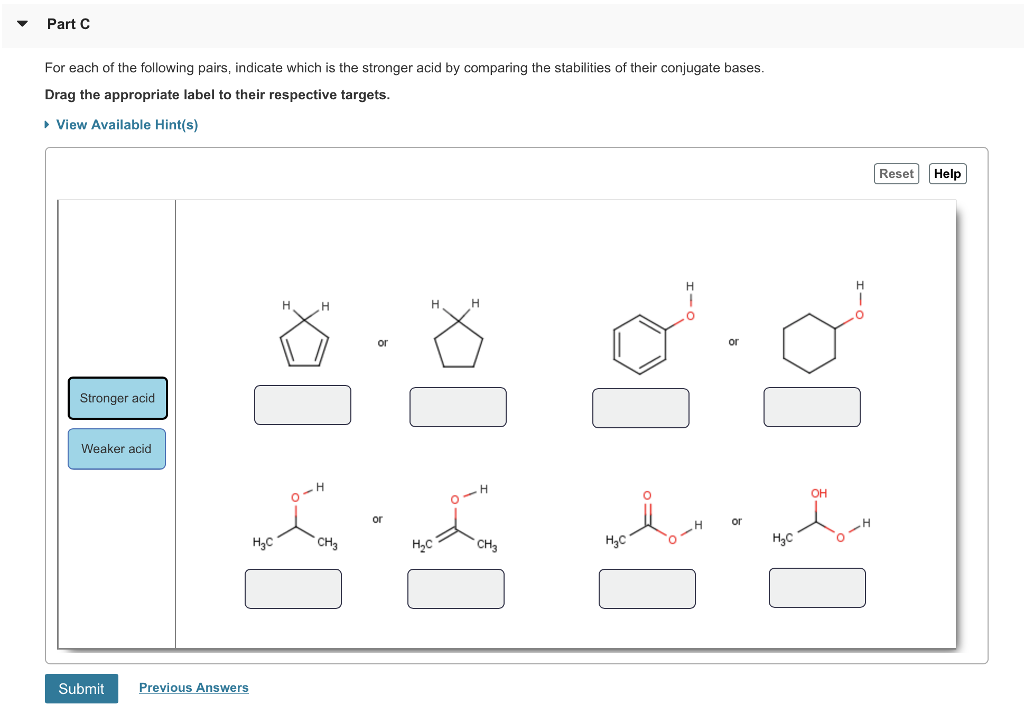Open the Help dialog

click(946, 173)
